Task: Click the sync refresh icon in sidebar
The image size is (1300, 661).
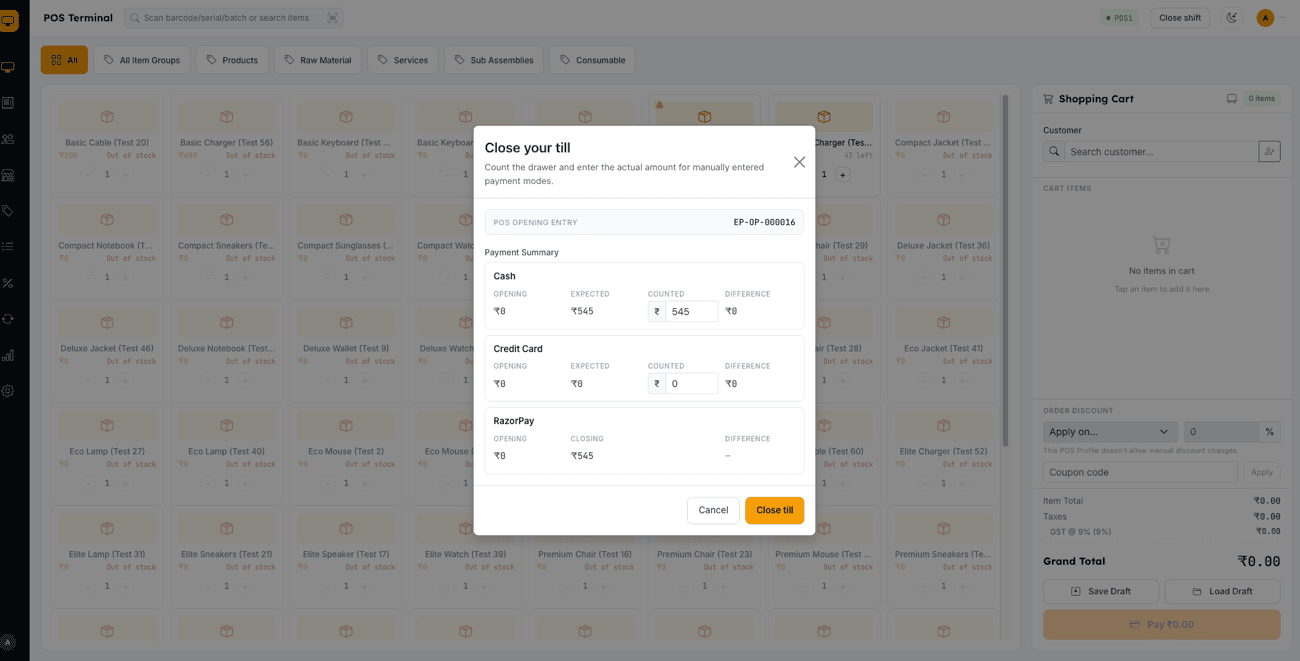Action: coord(8,319)
